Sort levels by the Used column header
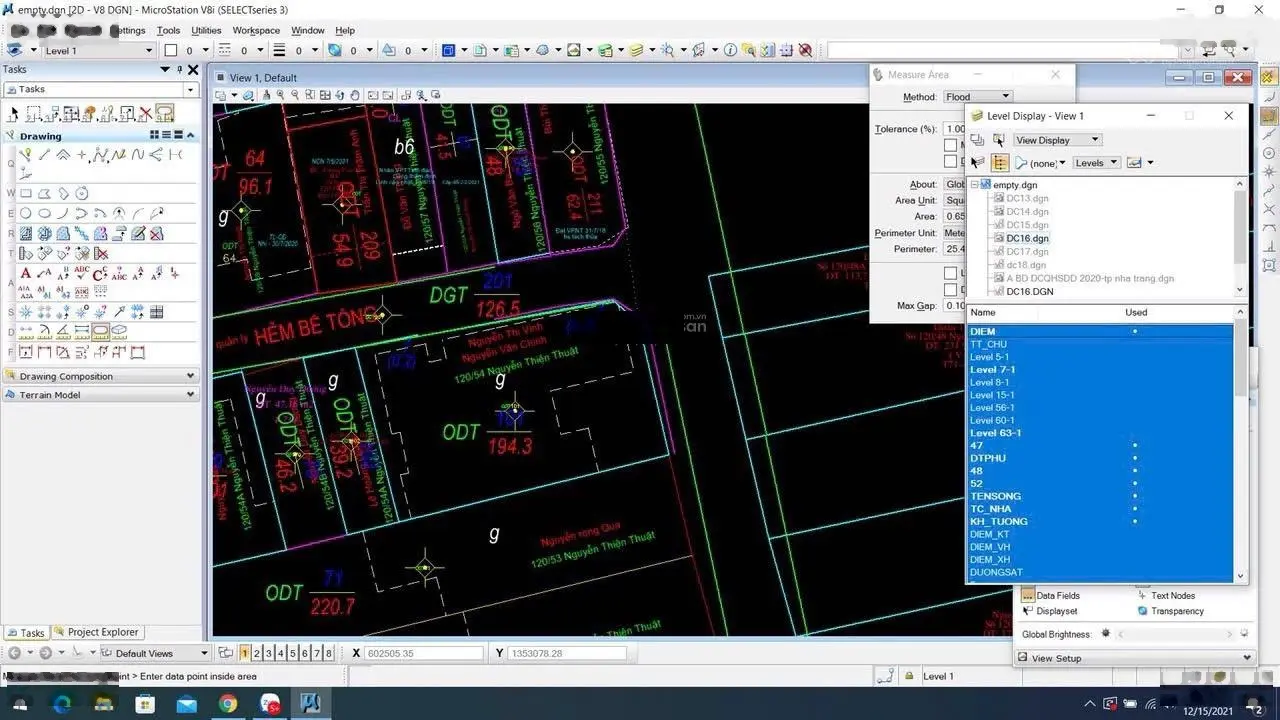Image resolution: width=1280 pixels, height=720 pixels. [x=1136, y=312]
